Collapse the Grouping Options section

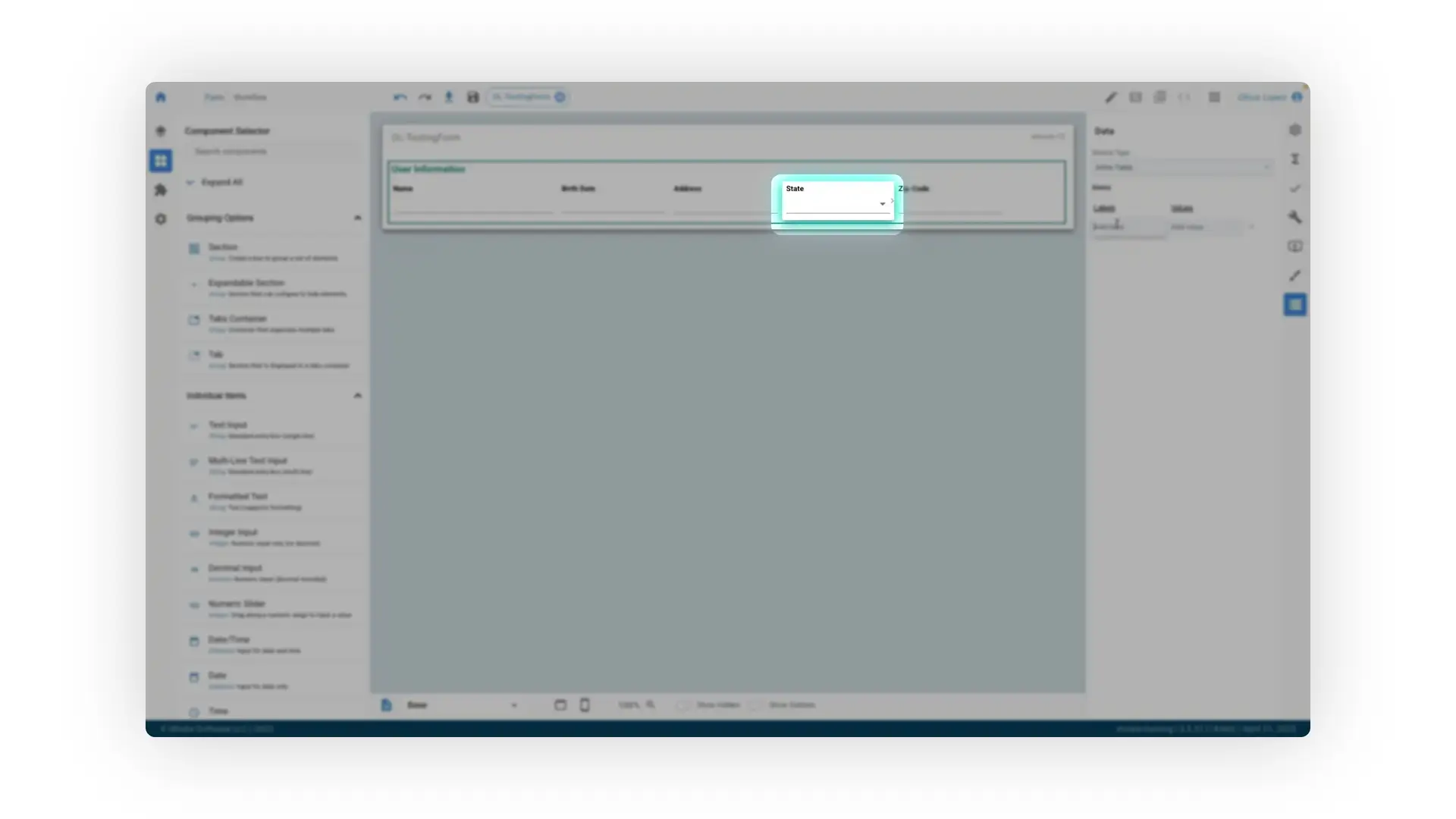pos(357,218)
